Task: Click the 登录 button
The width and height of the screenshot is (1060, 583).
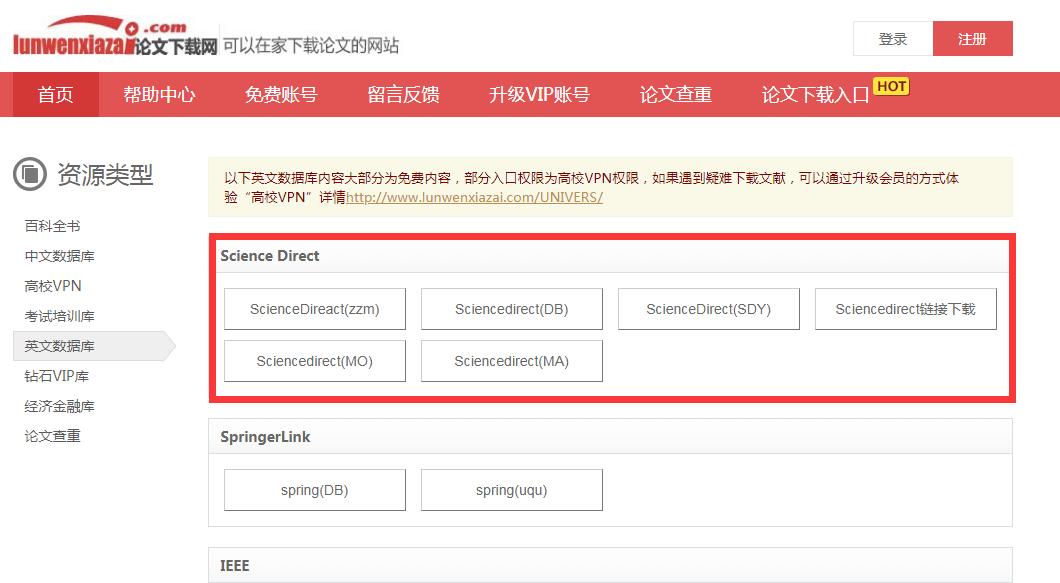Action: click(x=892, y=38)
